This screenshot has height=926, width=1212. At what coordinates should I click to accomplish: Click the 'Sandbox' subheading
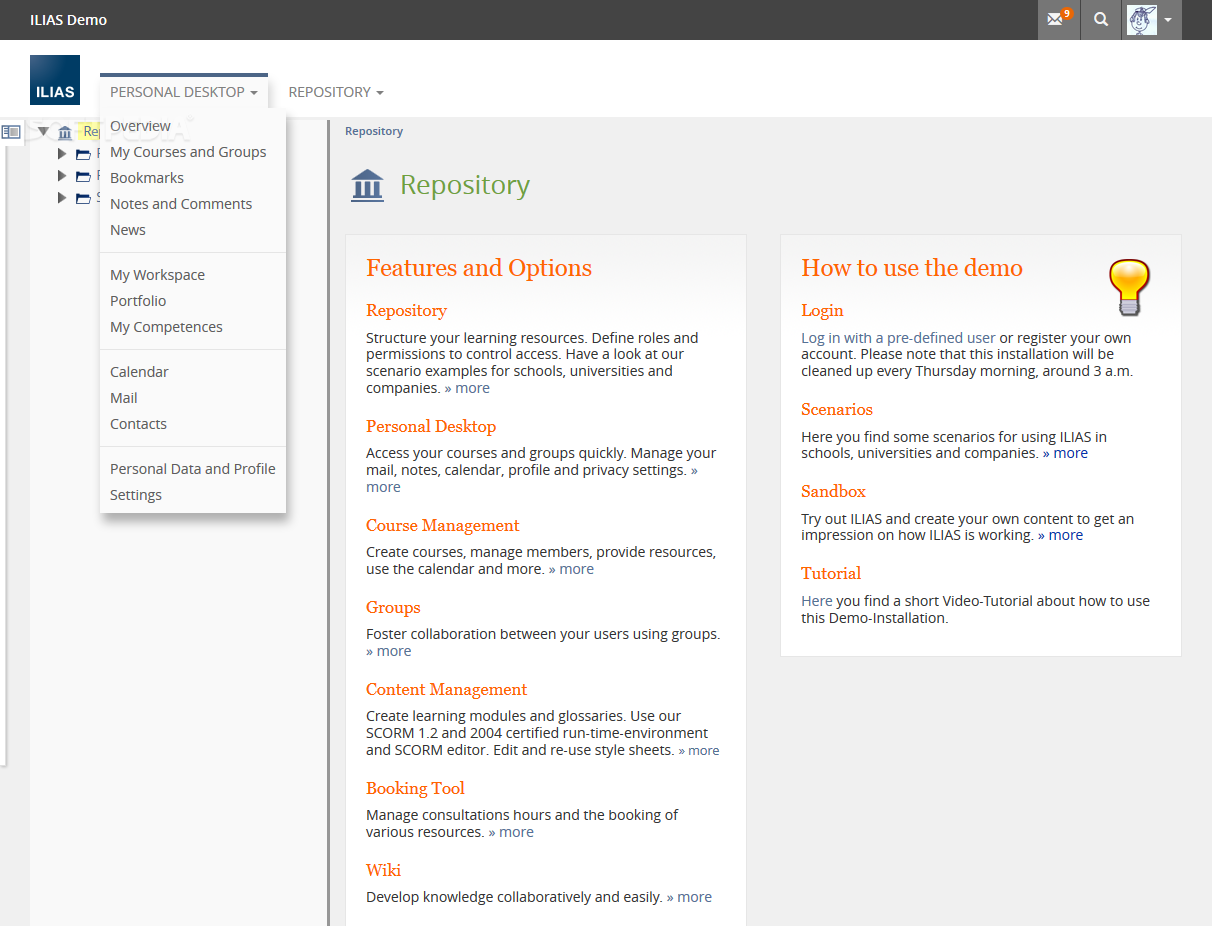pyautogui.click(x=833, y=492)
